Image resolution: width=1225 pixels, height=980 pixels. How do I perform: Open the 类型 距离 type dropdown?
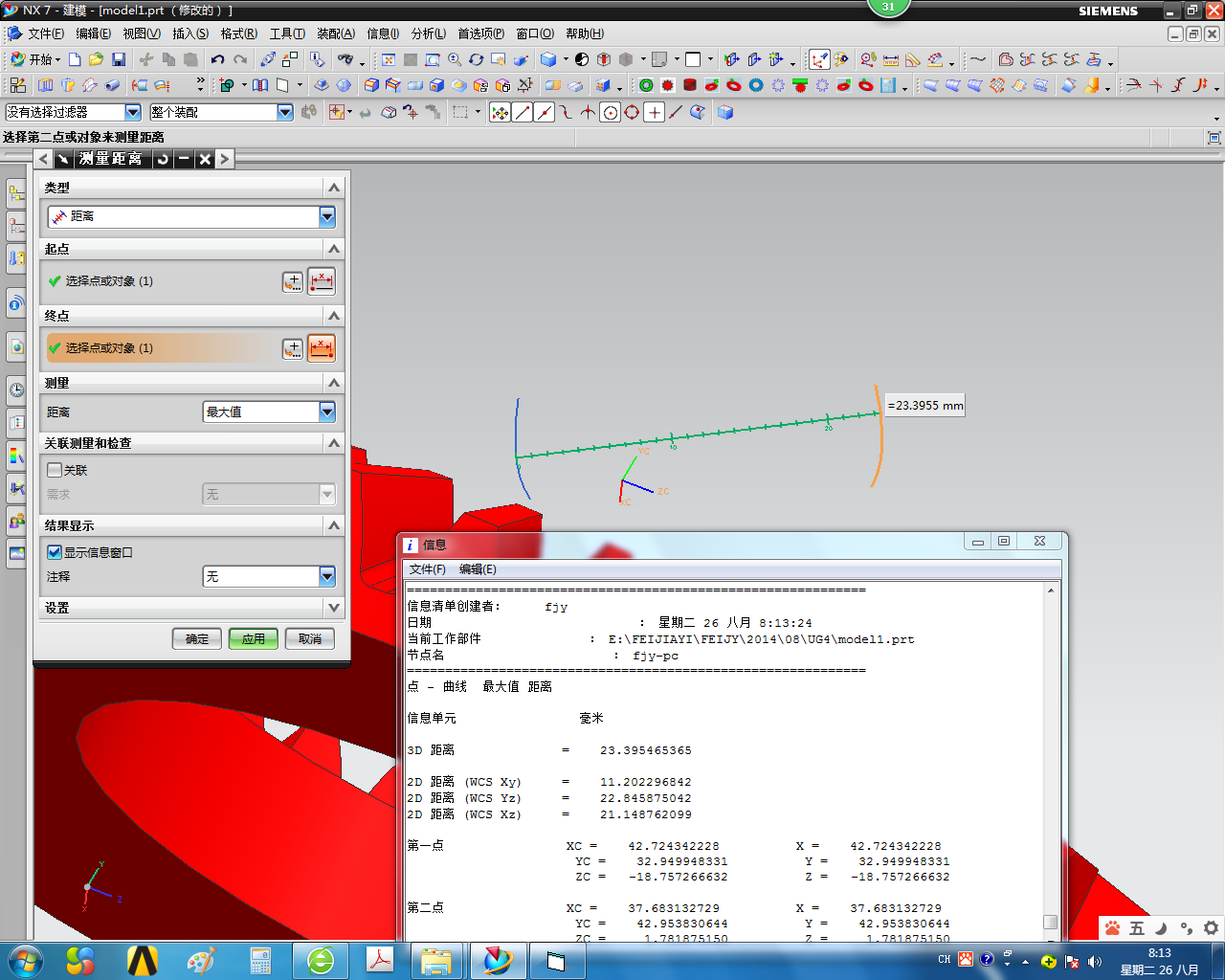191,216
